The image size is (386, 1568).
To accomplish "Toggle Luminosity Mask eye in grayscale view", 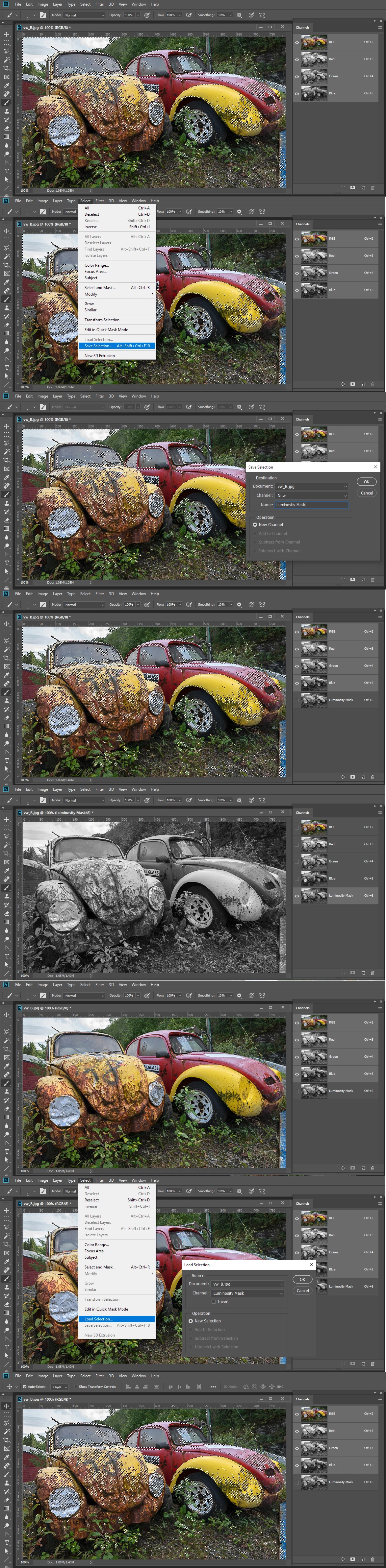I will [297, 895].
